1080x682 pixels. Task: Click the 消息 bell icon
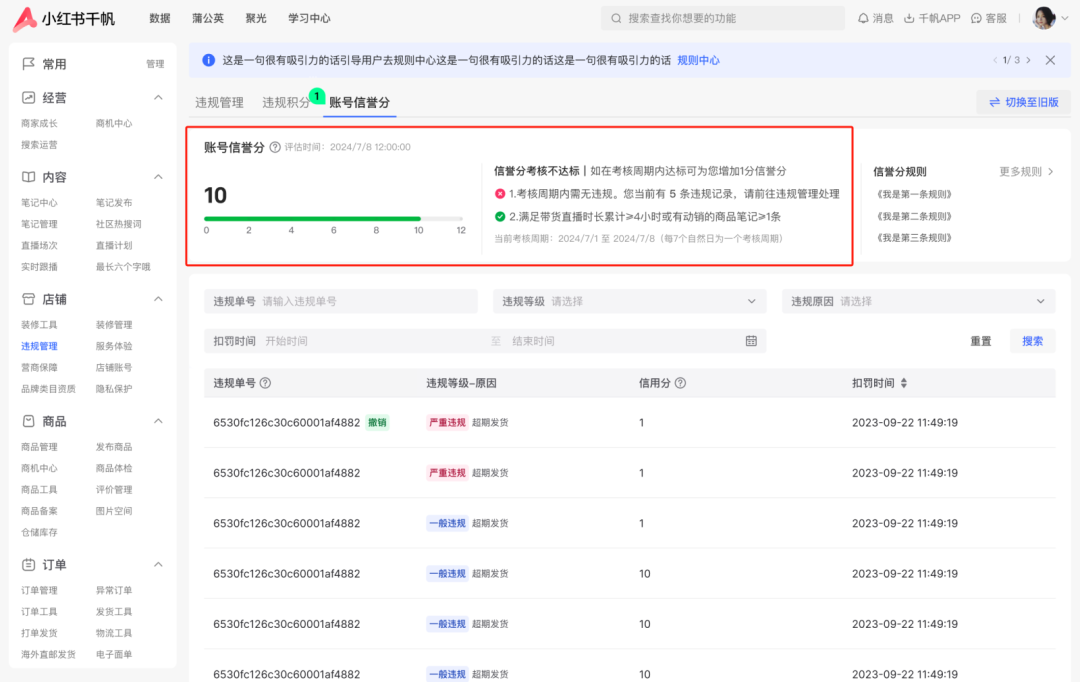(862, 17)
